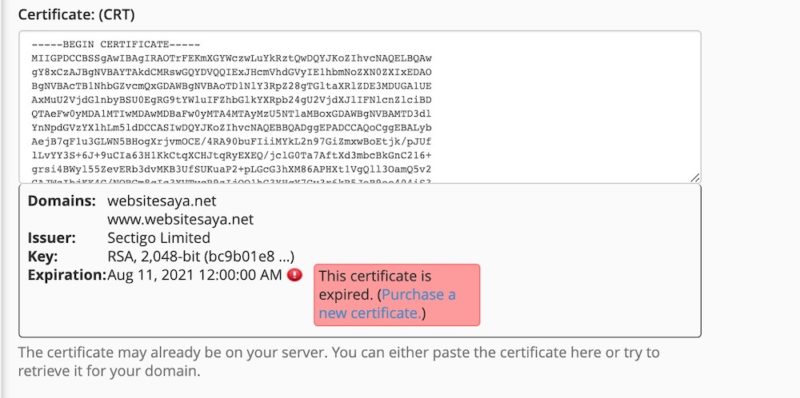Click the Expiration label
The width and height of the screenshot is (800, 398).
67,275
